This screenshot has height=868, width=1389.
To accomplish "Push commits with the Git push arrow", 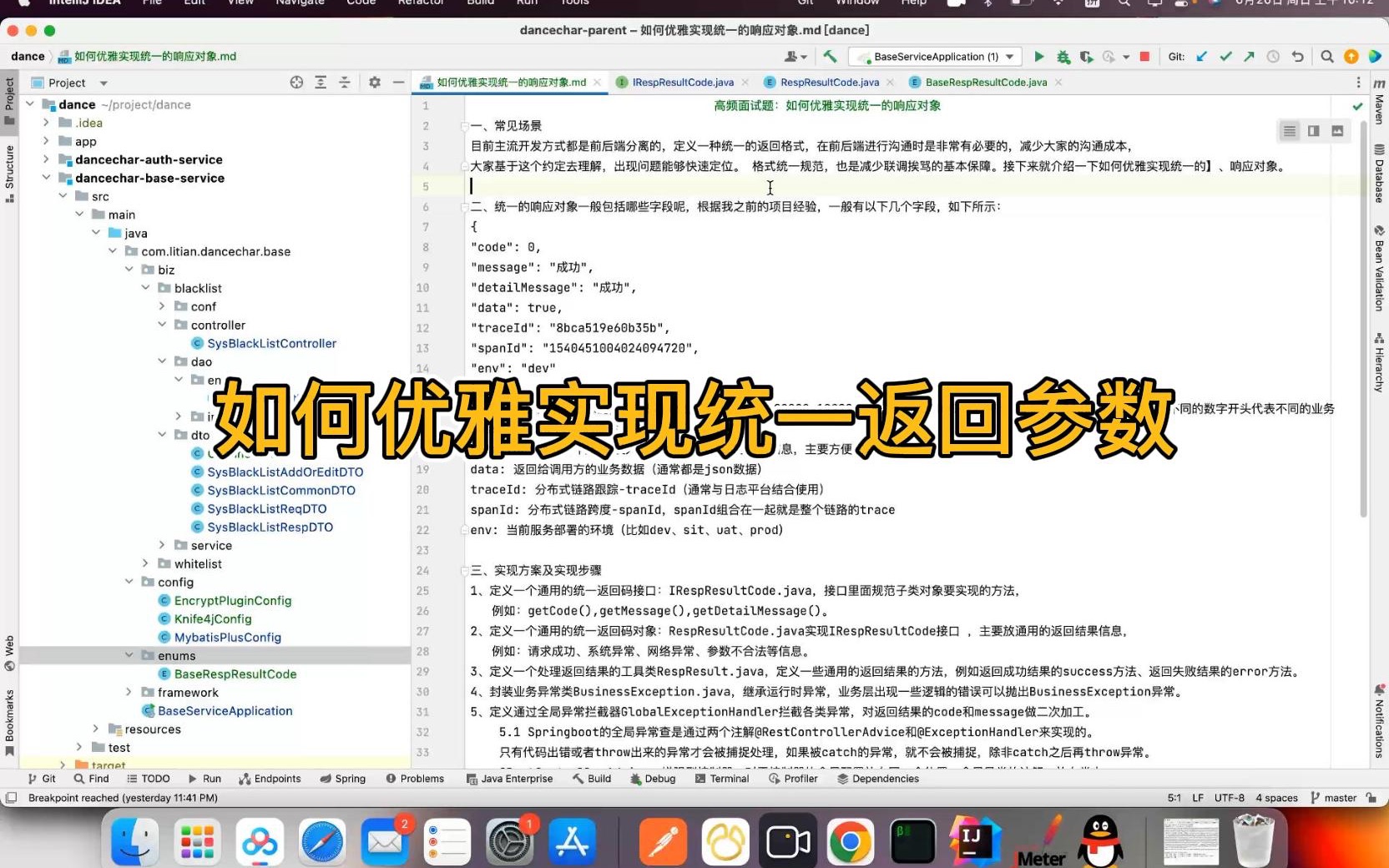I will [x=1249, y=57].
